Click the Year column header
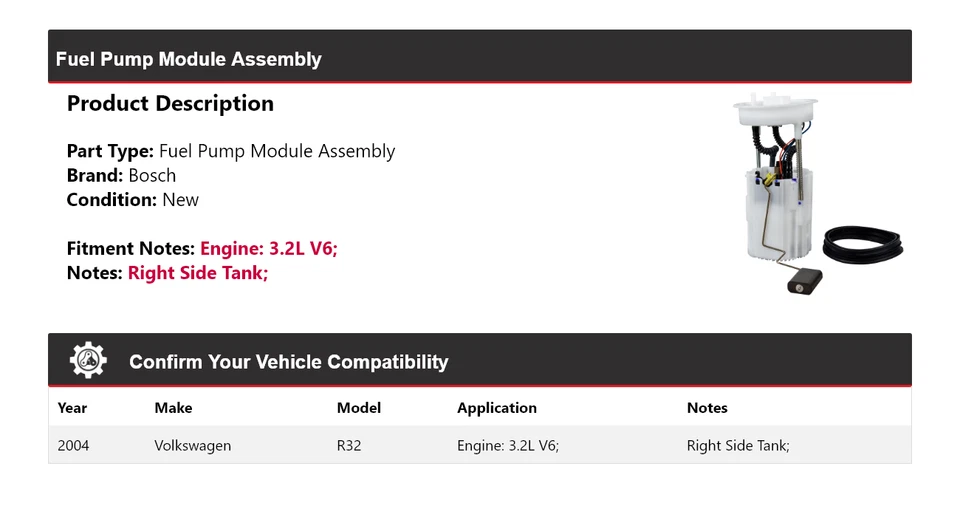Viewport: 960px width, 517px height. point(72,408)
